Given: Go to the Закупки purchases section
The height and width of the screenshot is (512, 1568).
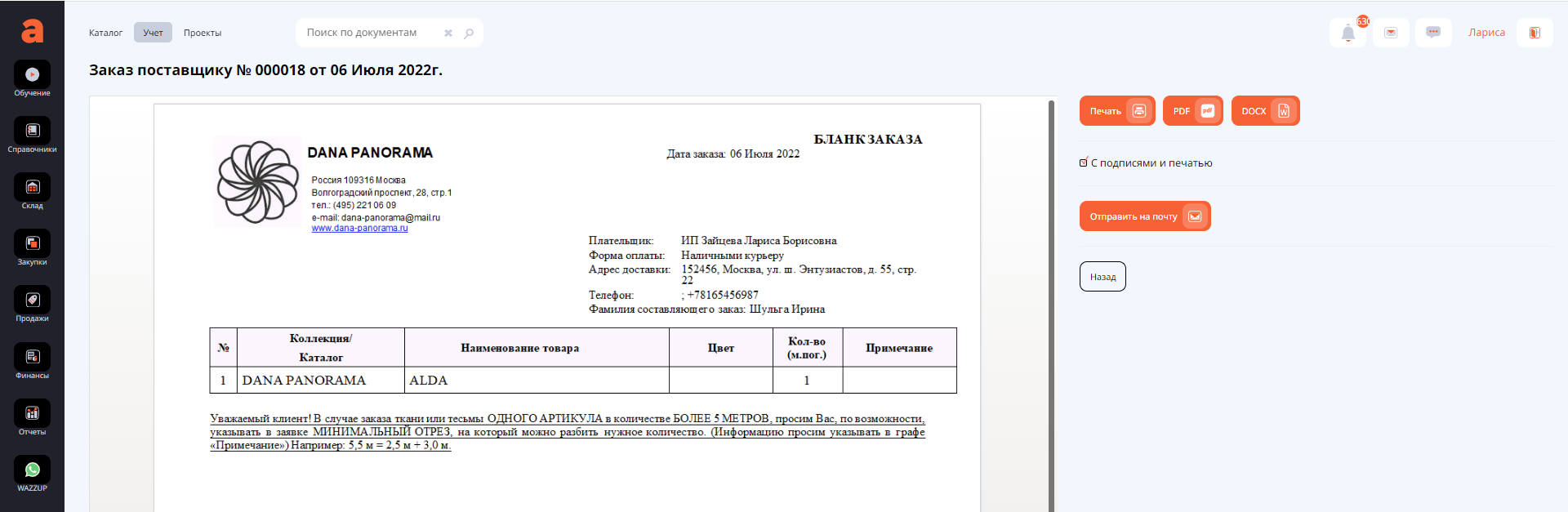Looking at the screenshot, I should (32, 247).
